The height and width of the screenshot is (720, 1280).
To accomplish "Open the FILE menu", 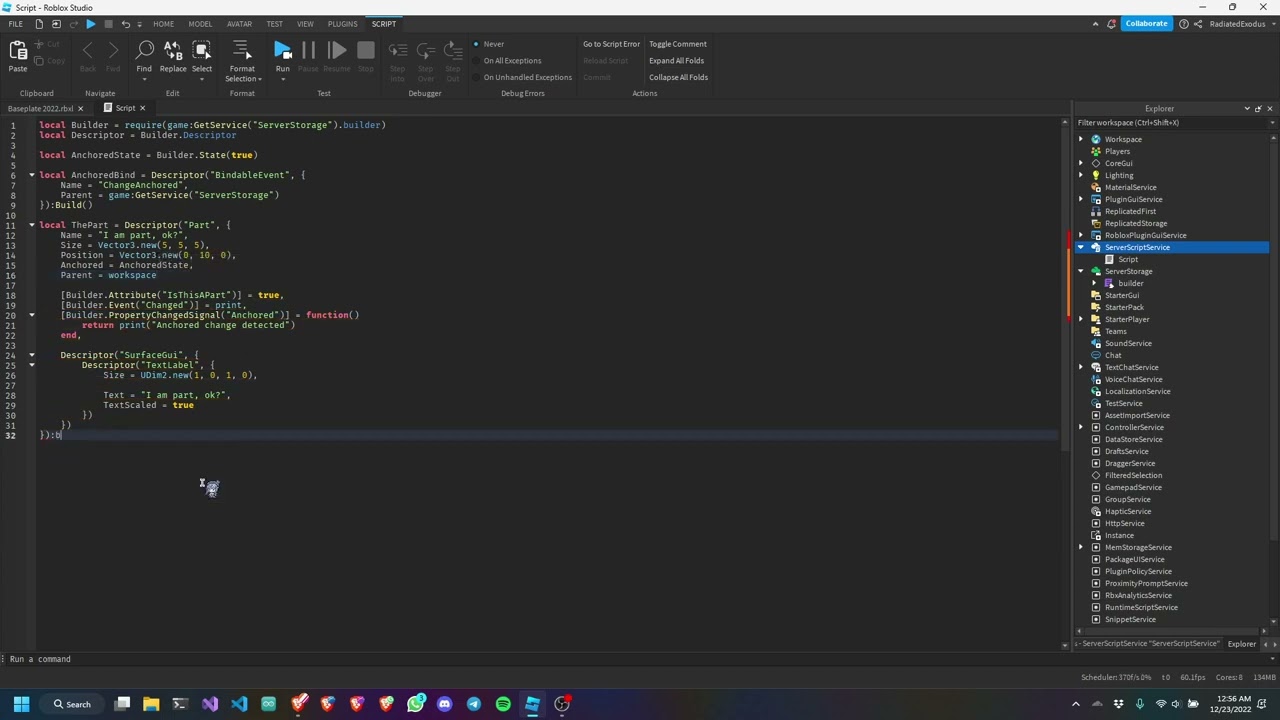I will pyautogui.click(x=15, y=24).
